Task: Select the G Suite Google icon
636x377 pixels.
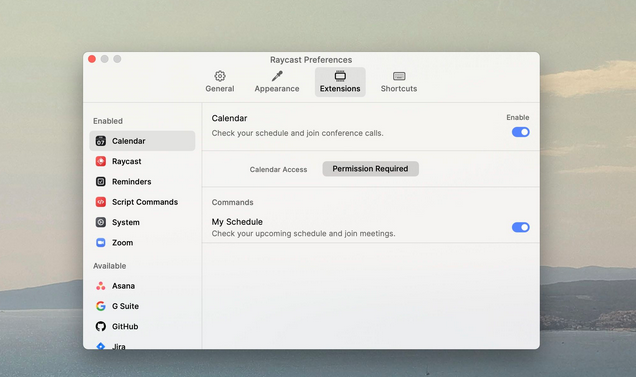Action: (x=101, y=306)
